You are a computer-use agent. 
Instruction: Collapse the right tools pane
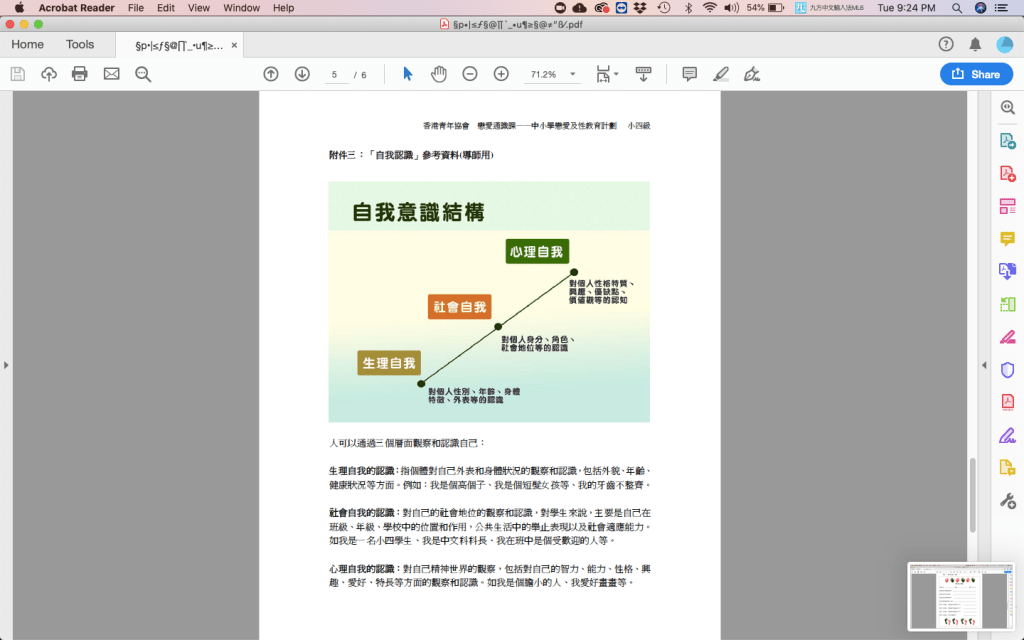(x=984, y=365)
